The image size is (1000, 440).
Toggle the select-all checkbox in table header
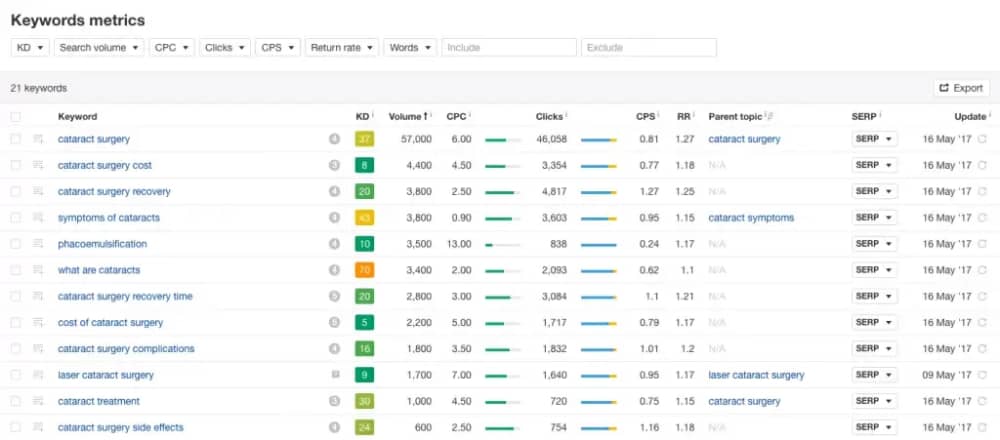click(x=15, y=117)
